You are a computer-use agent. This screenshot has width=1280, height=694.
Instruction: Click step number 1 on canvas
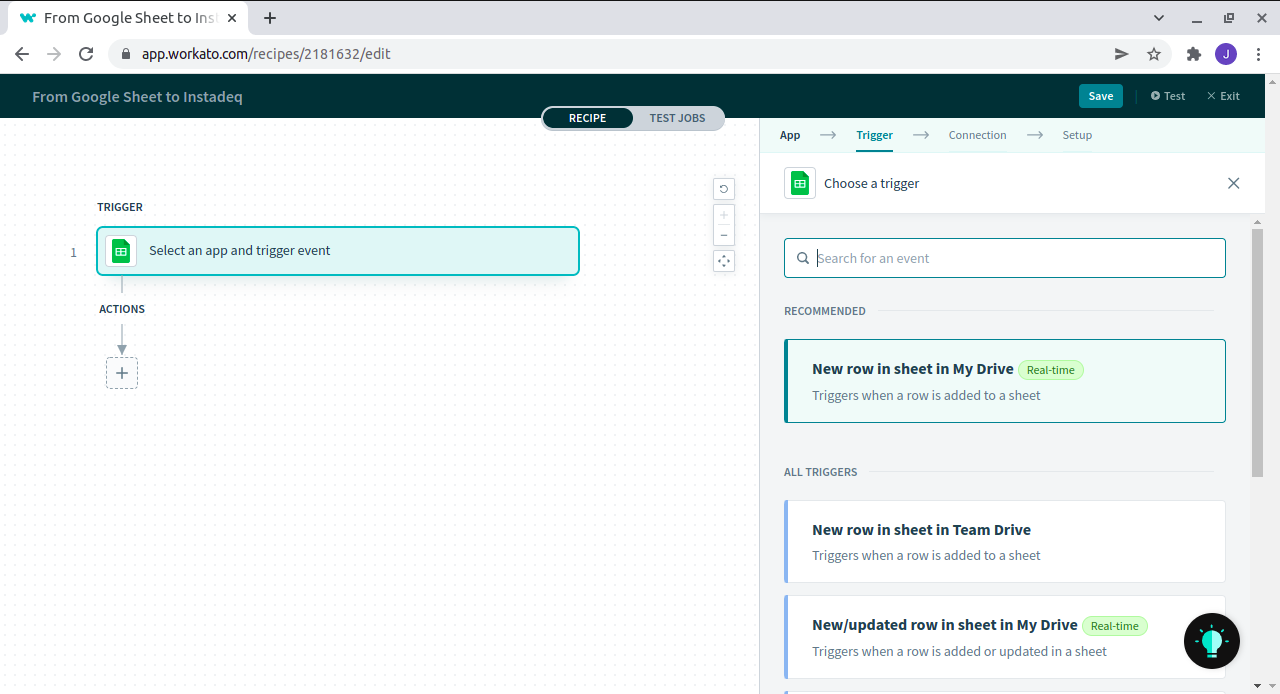[x=73, y=252]
